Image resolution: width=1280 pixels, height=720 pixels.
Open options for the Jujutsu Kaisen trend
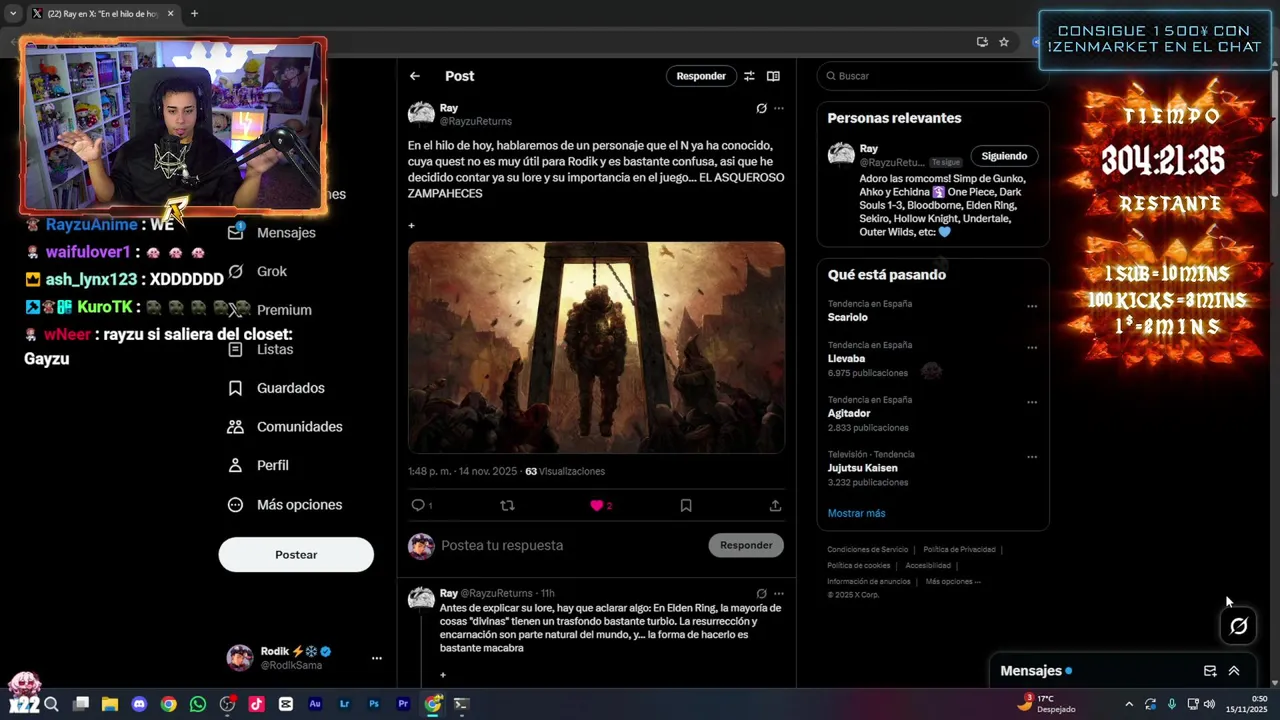pyautogui.click(x=1032, y=458)
